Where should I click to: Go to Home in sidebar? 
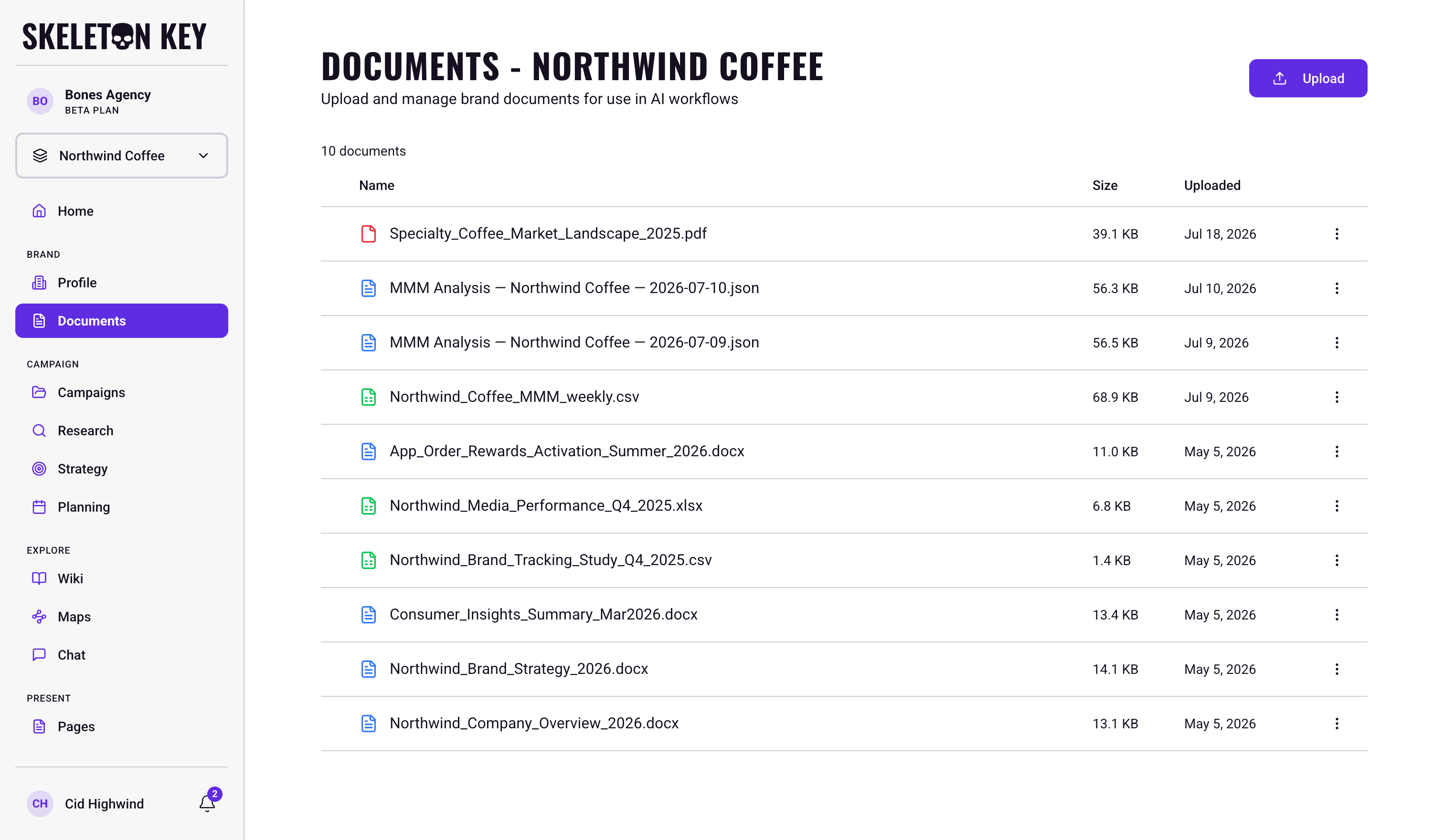121,211
